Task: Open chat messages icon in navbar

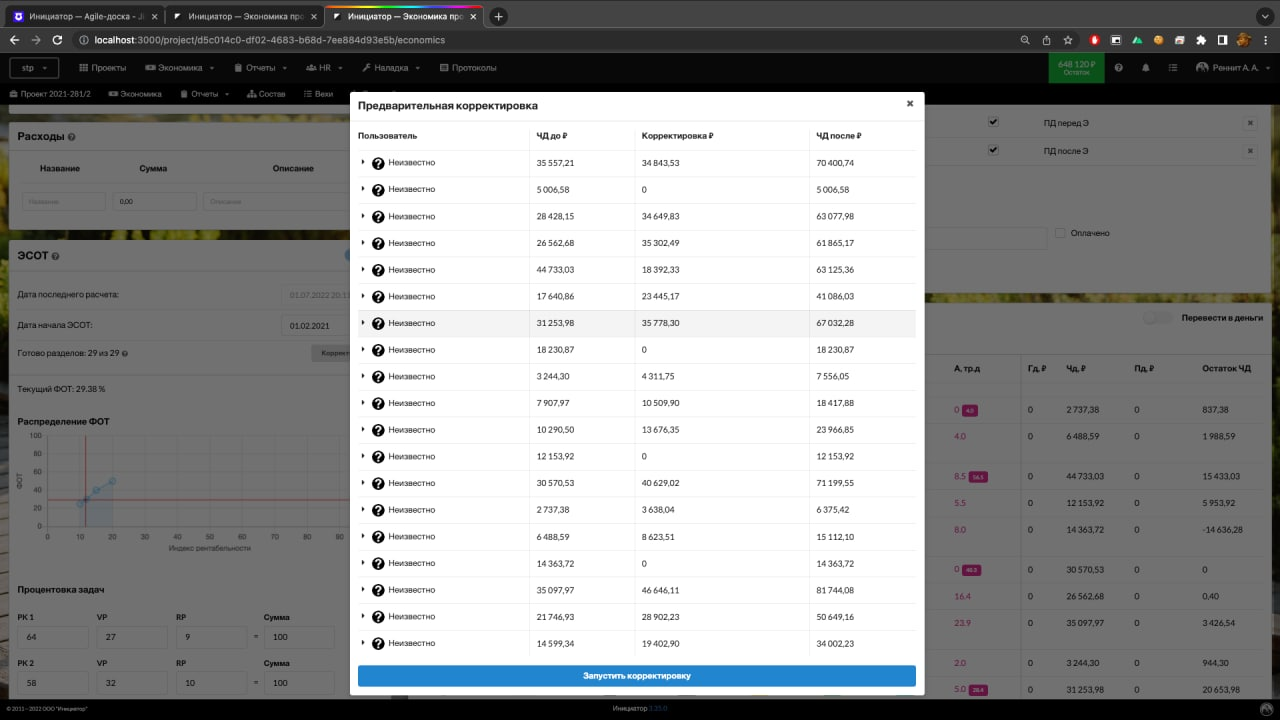Action: 1172,68
